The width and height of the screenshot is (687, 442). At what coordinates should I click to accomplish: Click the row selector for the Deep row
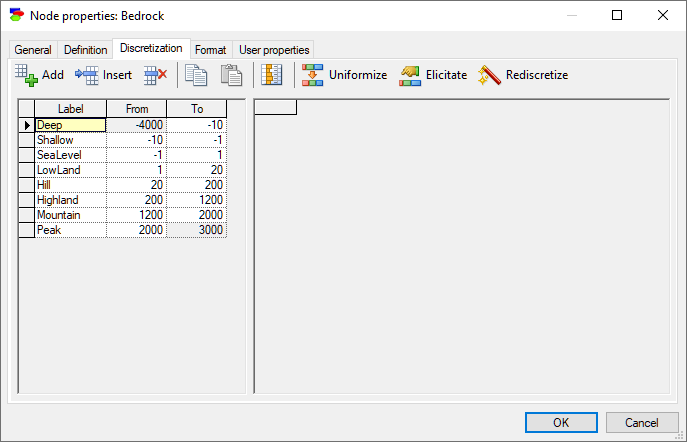[x=27, y=125]
